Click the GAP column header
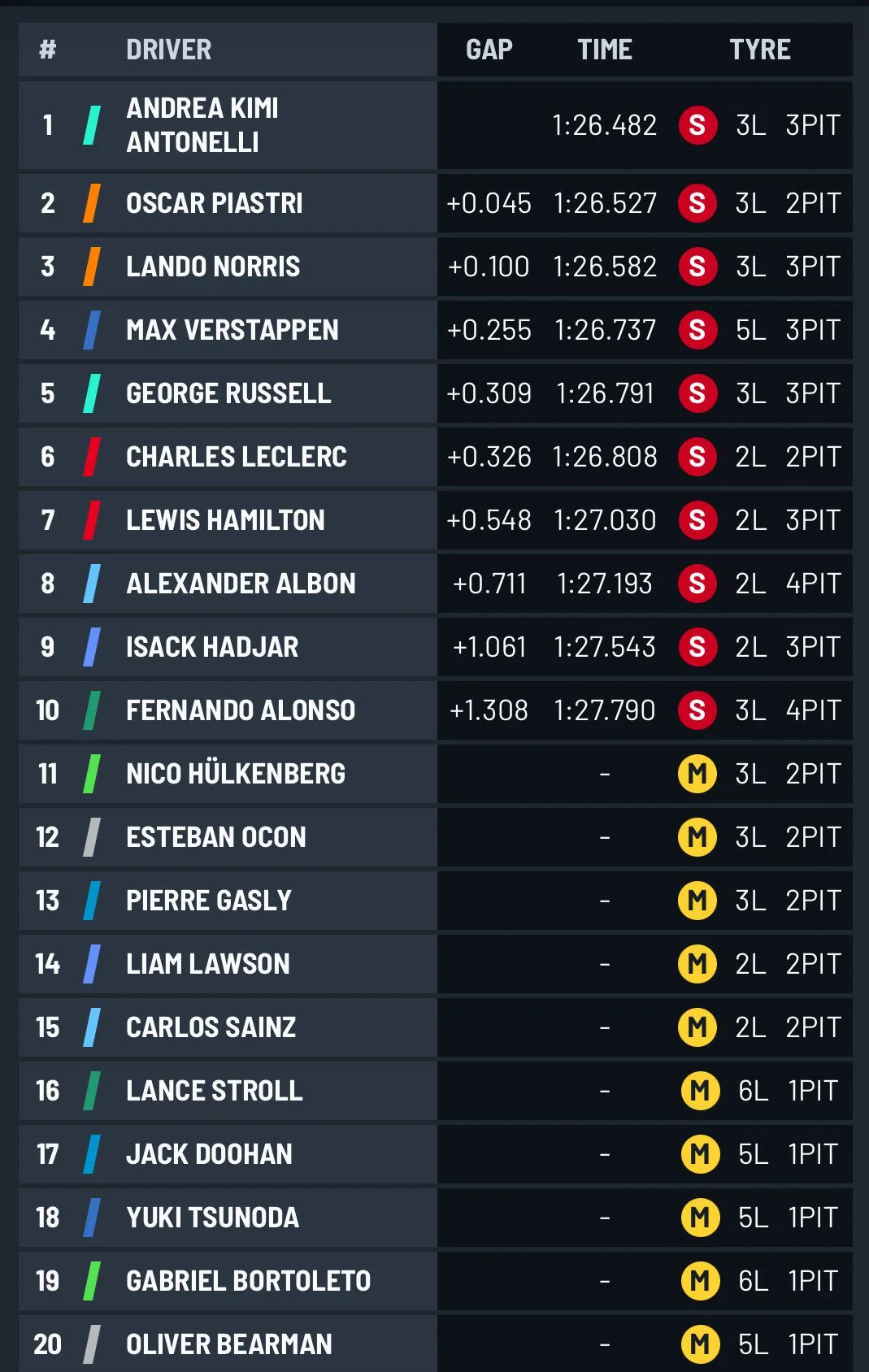The image size is (869, 1372). pyautogui.click(x=489, y=50)
